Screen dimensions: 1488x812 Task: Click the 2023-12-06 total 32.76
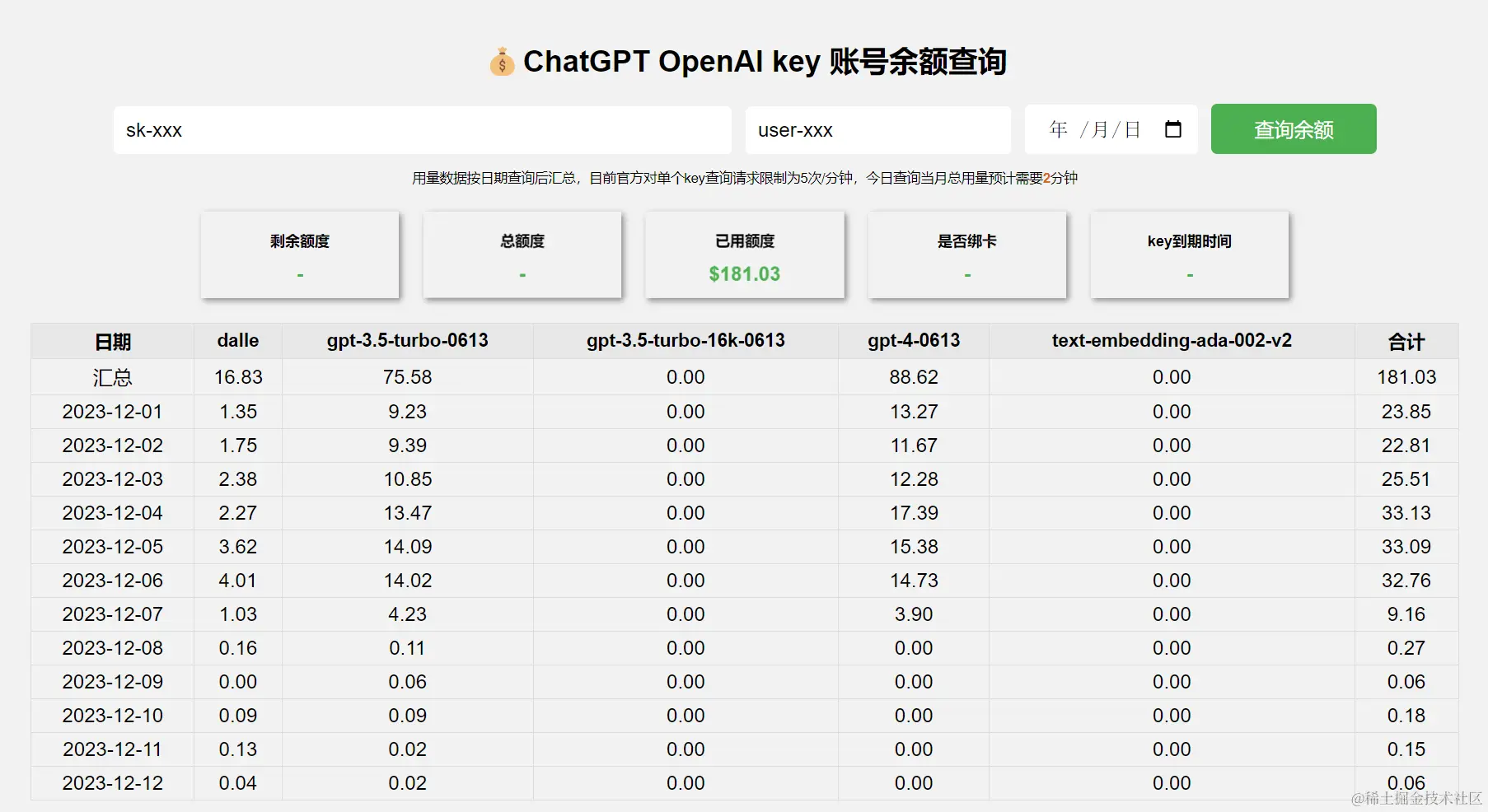(1406, 581)
